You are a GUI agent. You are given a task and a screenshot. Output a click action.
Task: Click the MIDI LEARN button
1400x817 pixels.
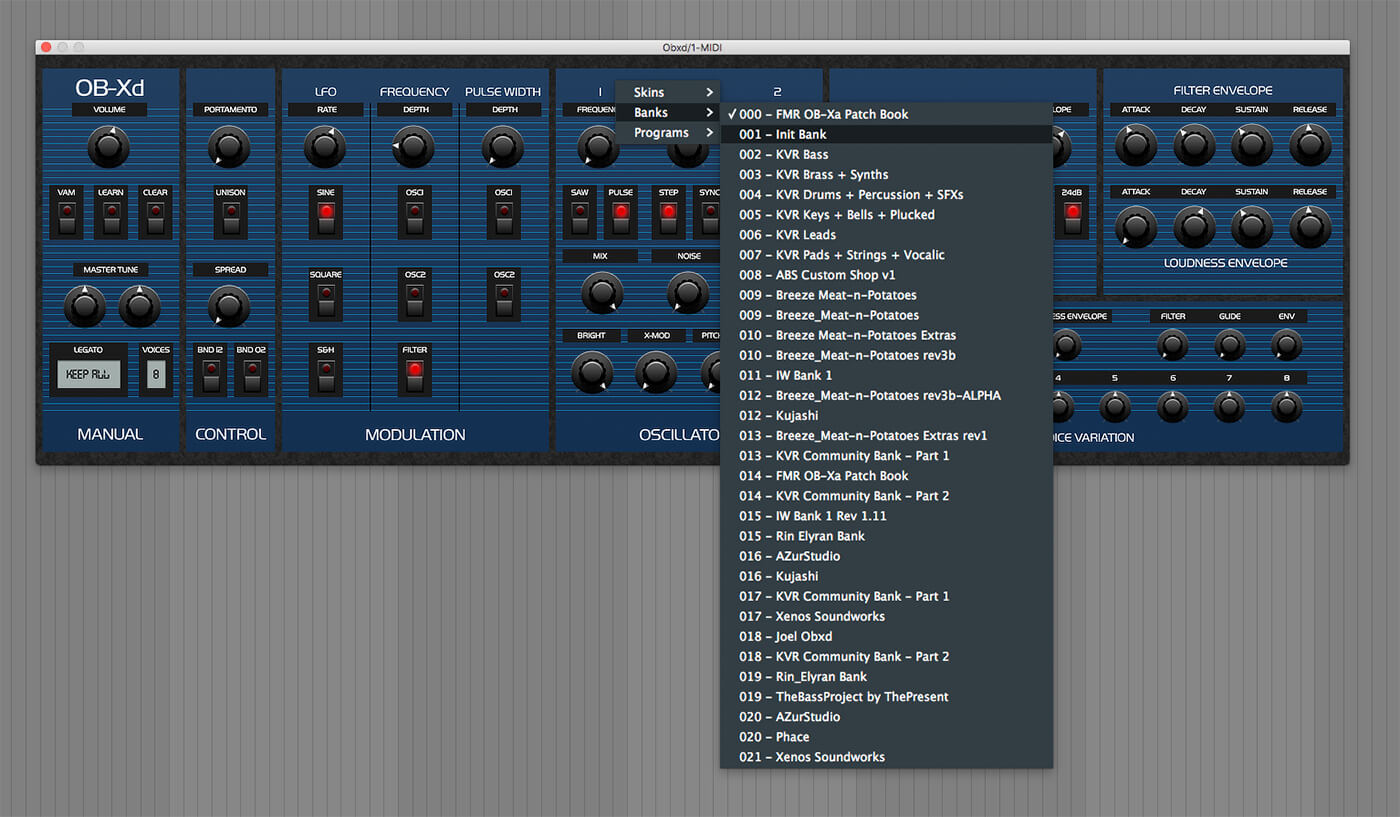point(110,213)
